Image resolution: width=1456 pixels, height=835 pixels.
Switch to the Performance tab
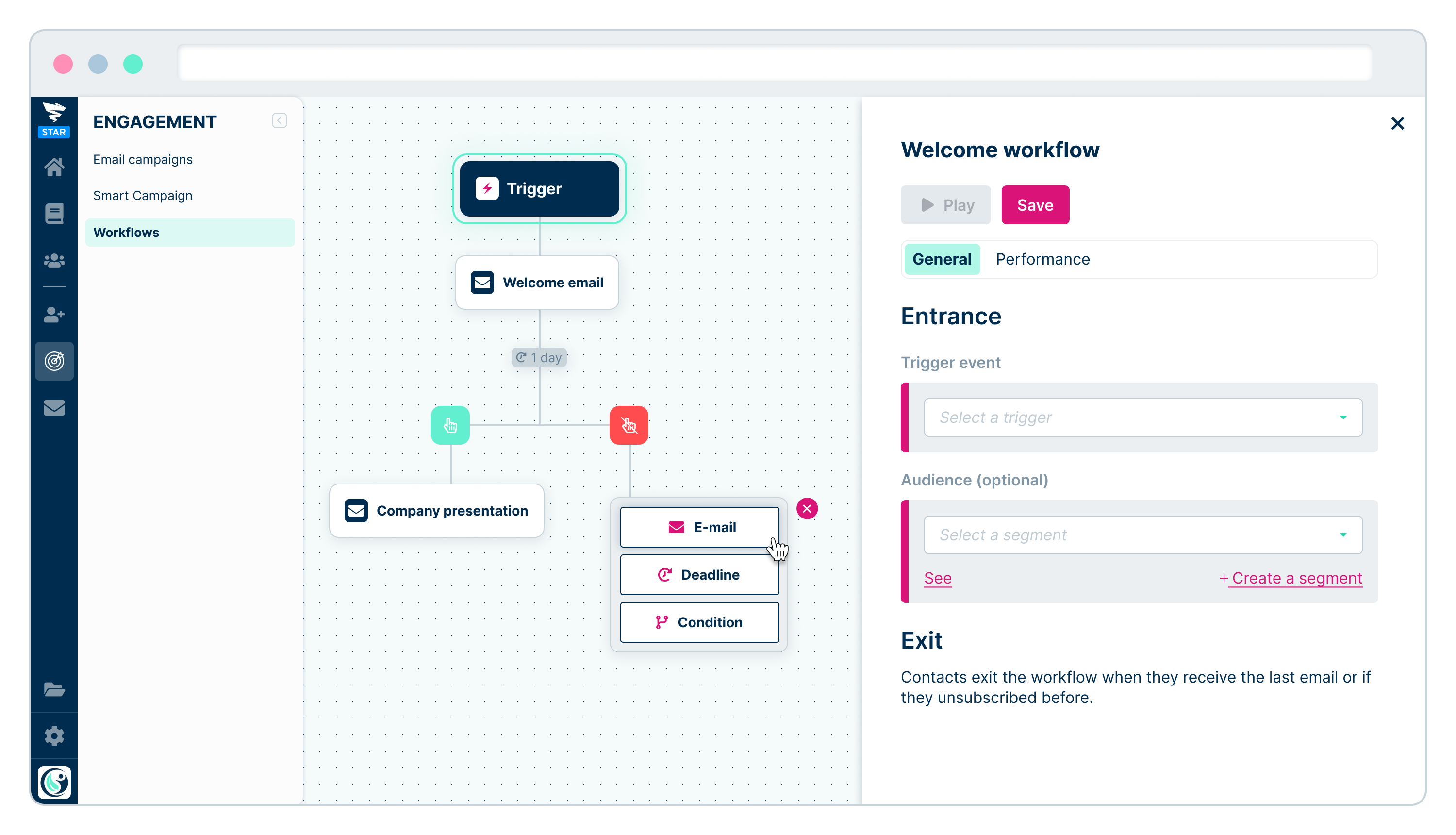(x=1043, y=259)
